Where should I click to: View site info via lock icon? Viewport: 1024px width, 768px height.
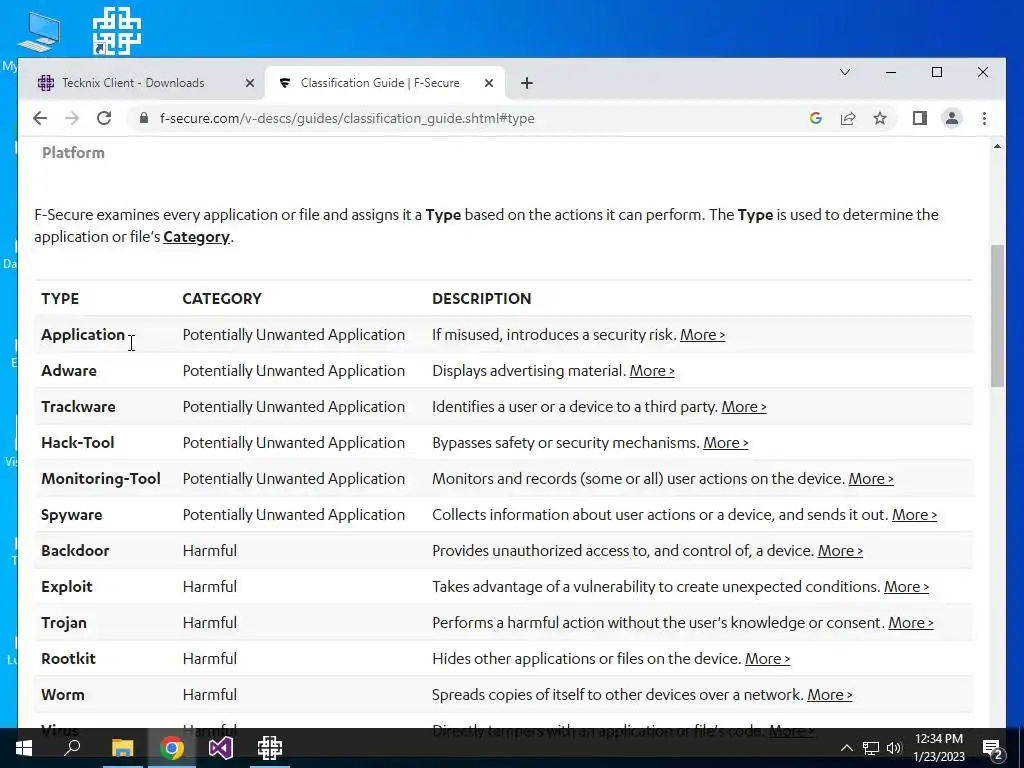pos(144,118)
